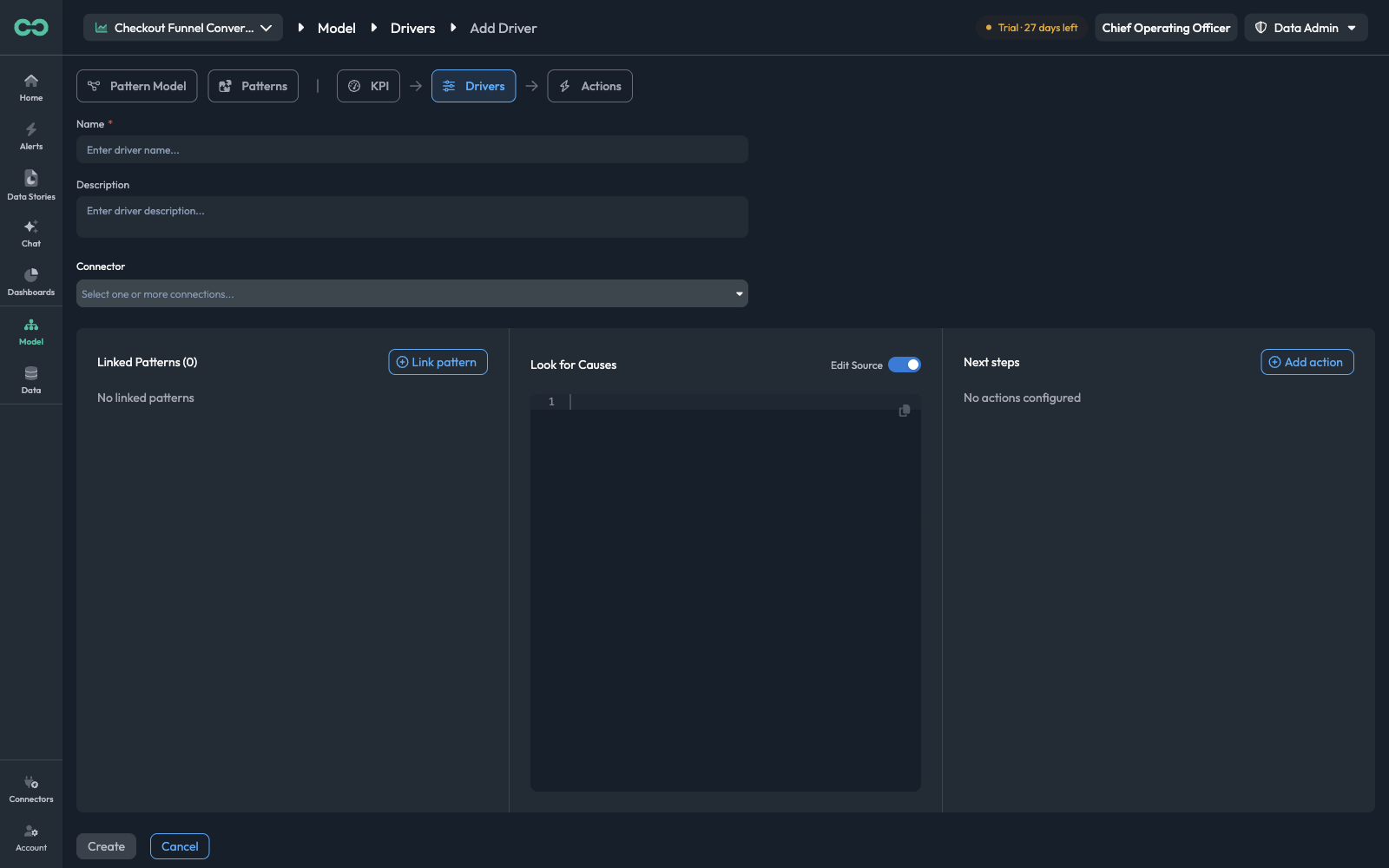Switch to the Patterns tab
The image size is (1389, 868).
(253, 86)
